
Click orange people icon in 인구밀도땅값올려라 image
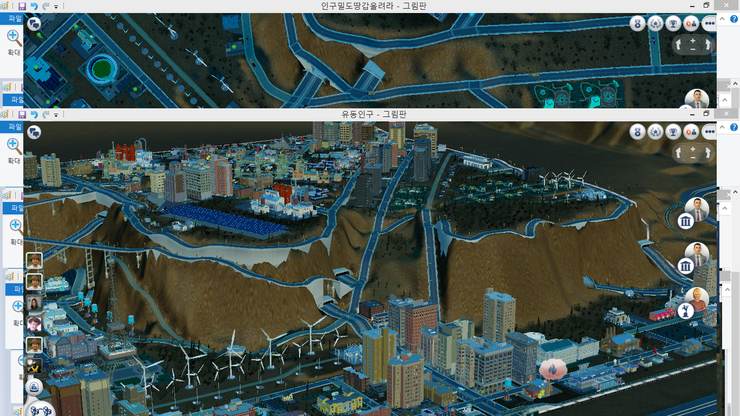pos(691,24)
